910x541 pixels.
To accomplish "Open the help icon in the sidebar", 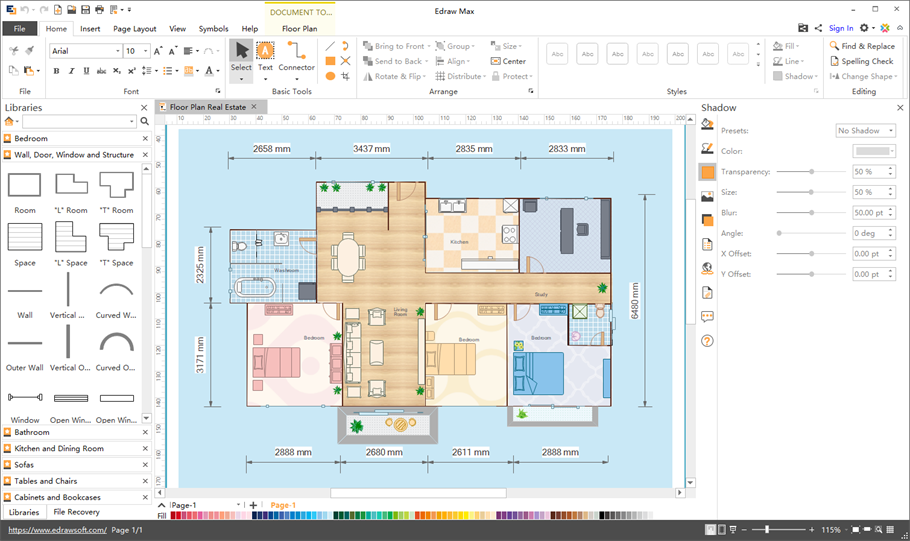I will [x=707, y=341].
